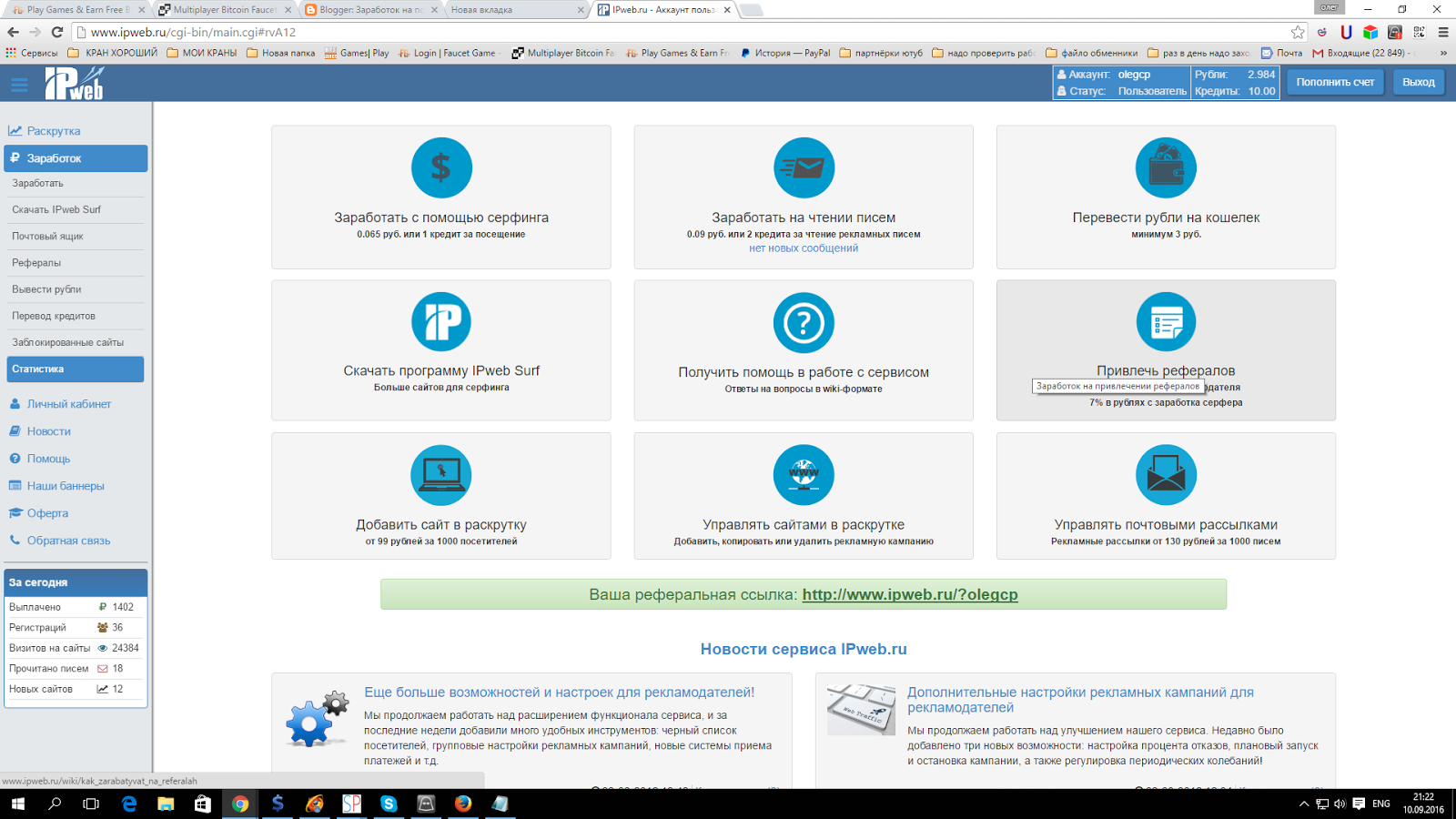The image size is (1456, 819).
Task: Click the www globe icon for managing sites
Action: click(x=804, y=475)
